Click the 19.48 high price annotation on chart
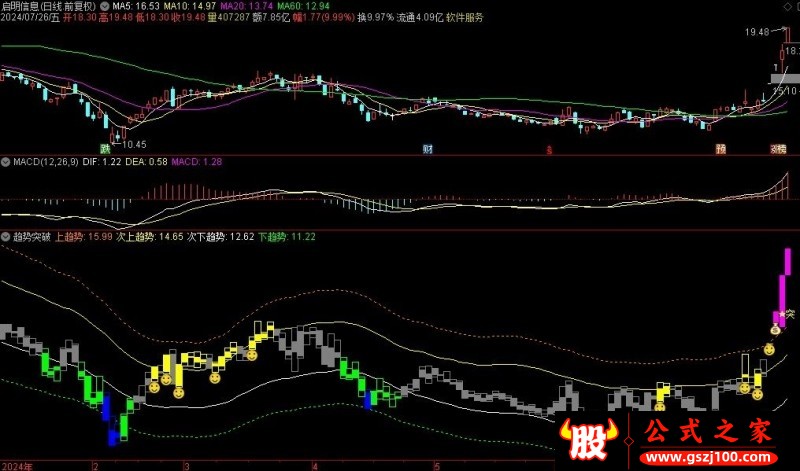Viewport: 800px width, 471px height. (757, 32)
